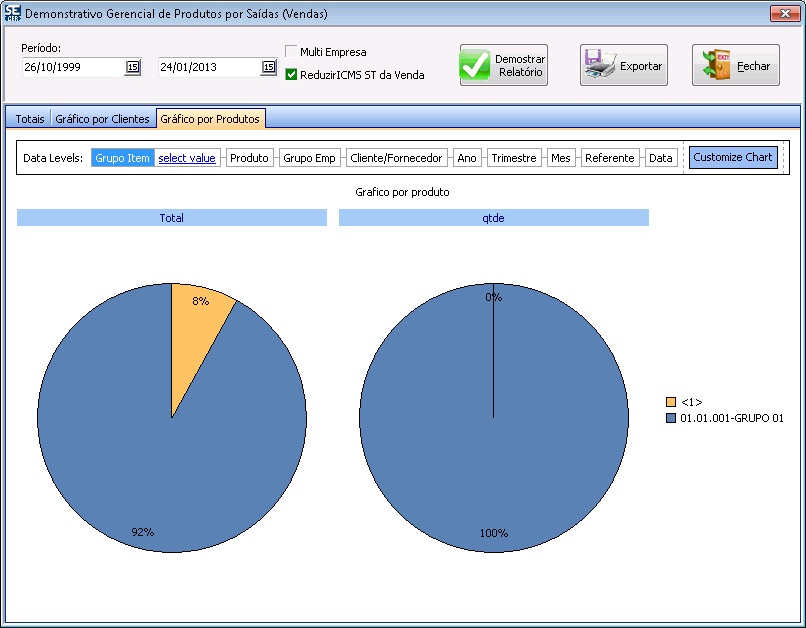Click the green checkmark Demonstrar Relatório icon
The image size is (806, 628).
(x=476, y=65)
